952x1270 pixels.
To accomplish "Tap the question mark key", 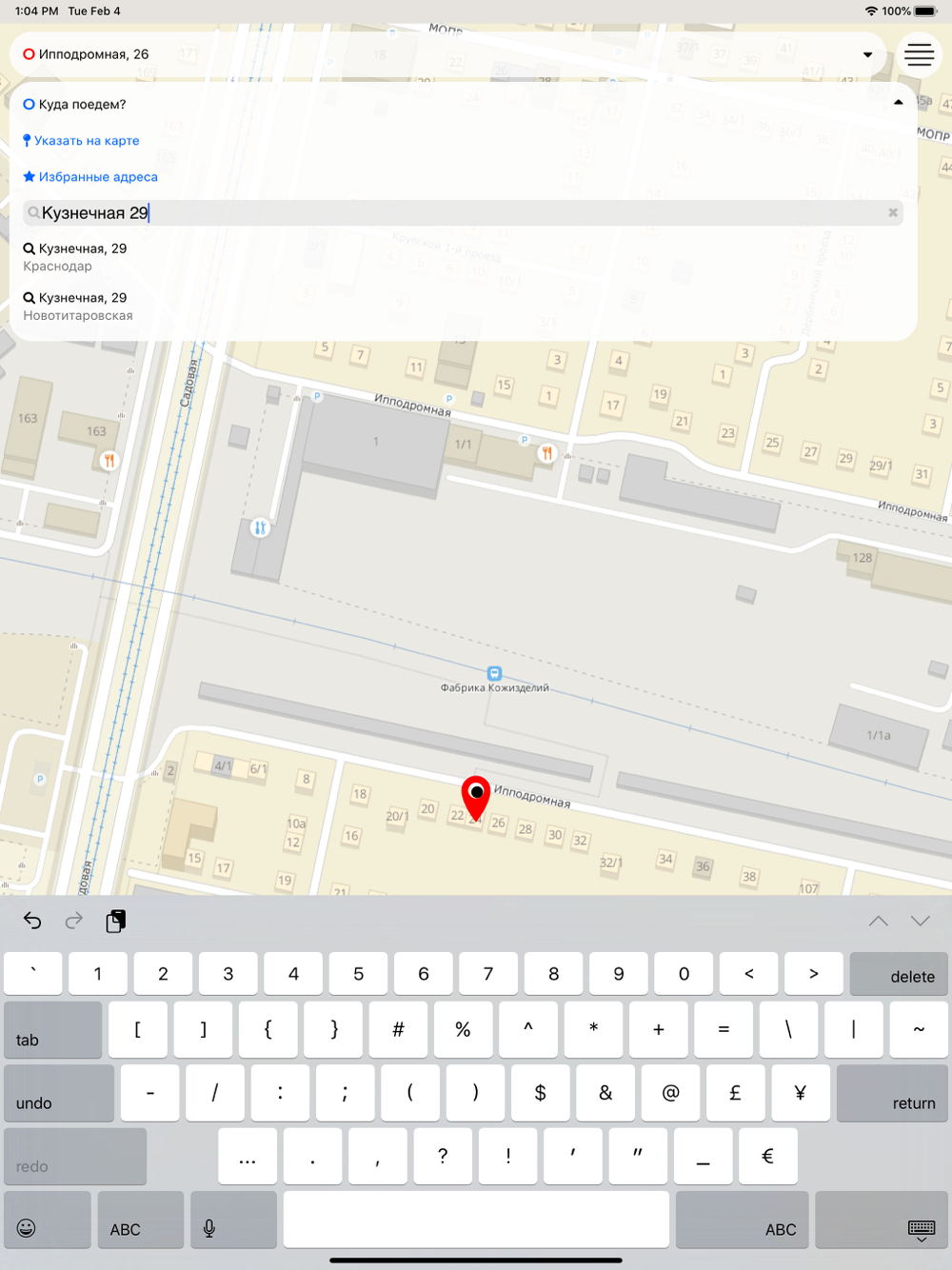I will click(443, 1156).
